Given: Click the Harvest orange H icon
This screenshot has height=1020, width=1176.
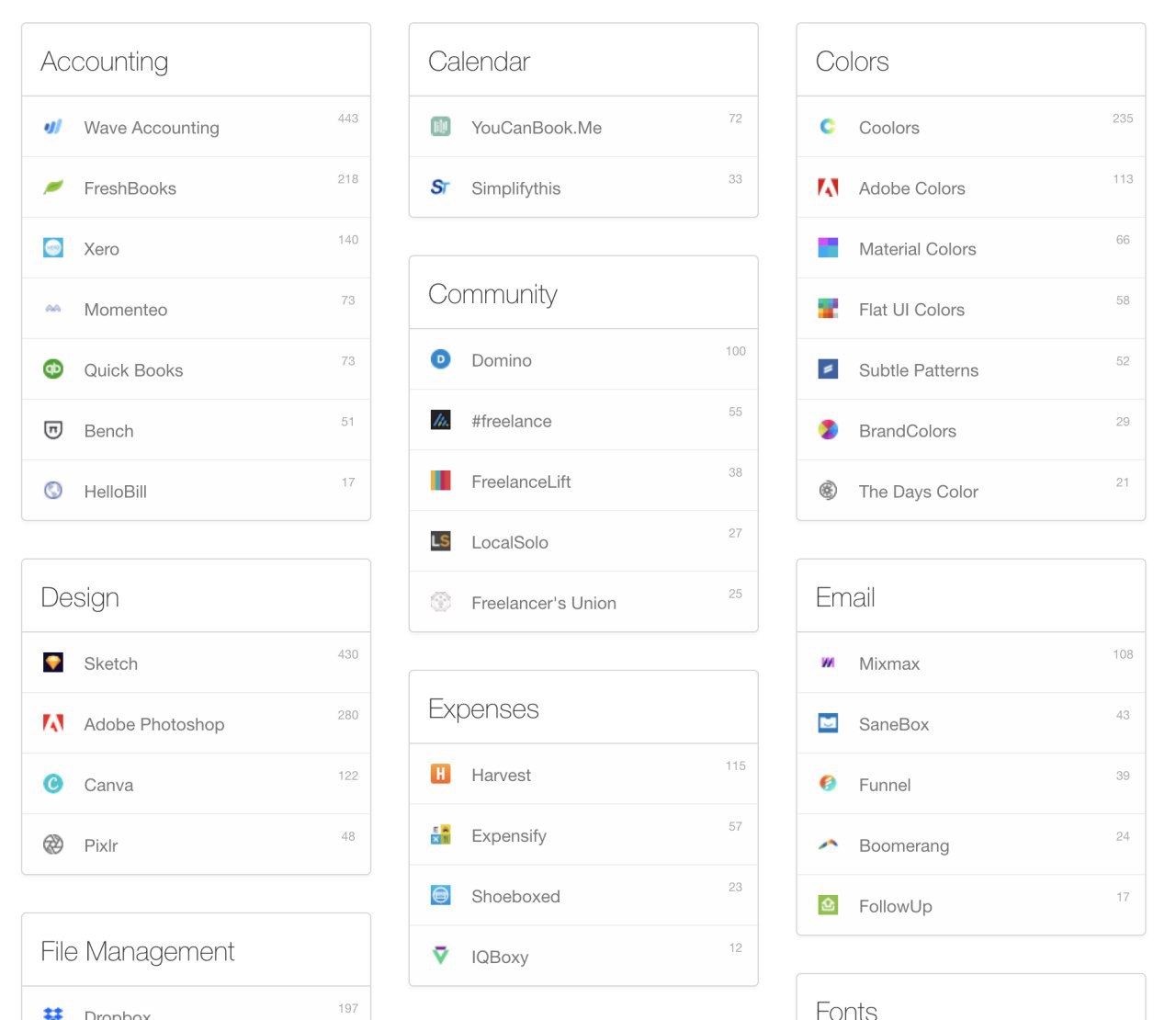Looking at the screenshot, I should pos(441,774).
